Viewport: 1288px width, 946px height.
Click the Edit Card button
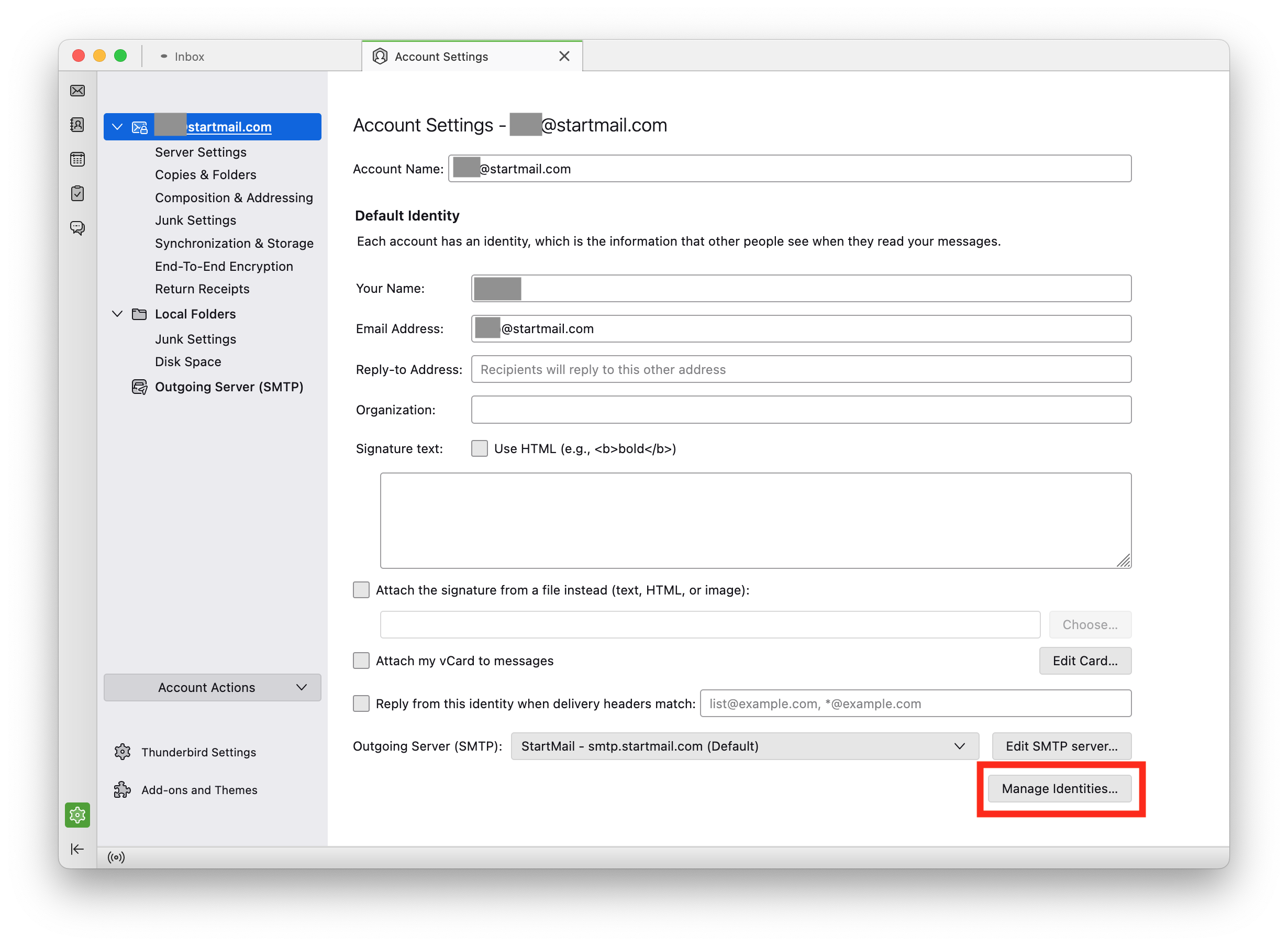[x=1085, y=661]
